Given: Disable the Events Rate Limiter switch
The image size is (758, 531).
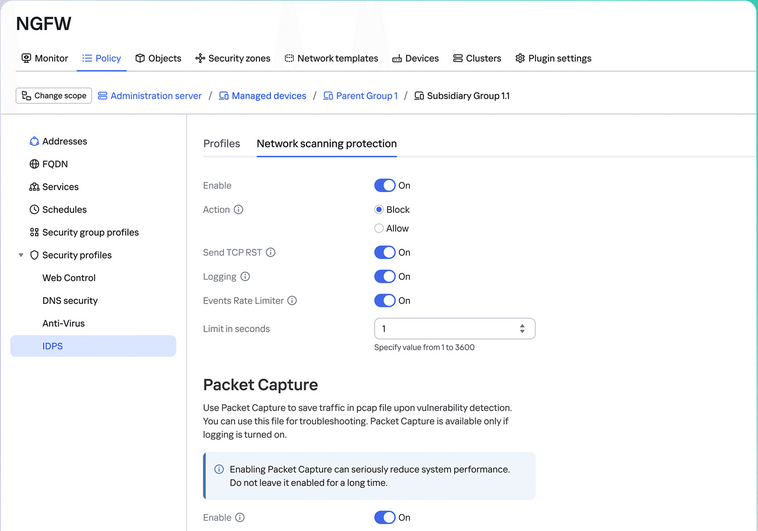Looking at the screenshot, I should (385, 301).
